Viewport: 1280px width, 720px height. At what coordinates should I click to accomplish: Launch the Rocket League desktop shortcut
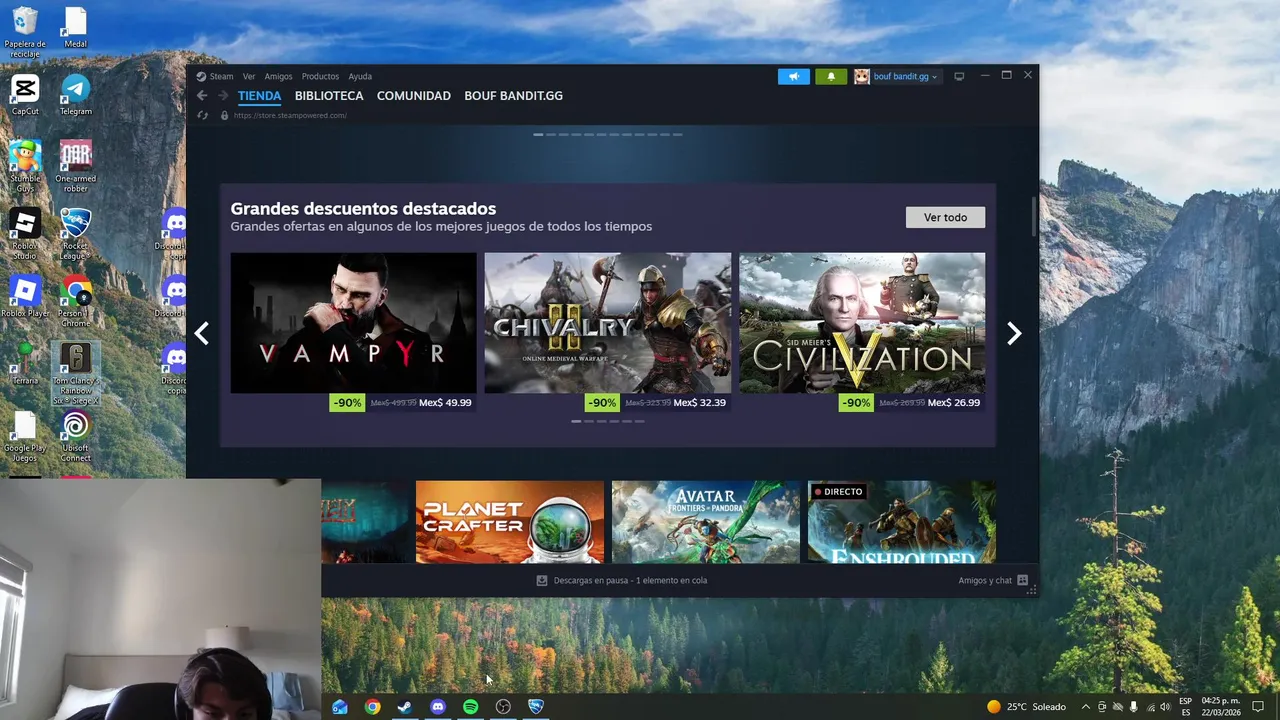point(75,234)
